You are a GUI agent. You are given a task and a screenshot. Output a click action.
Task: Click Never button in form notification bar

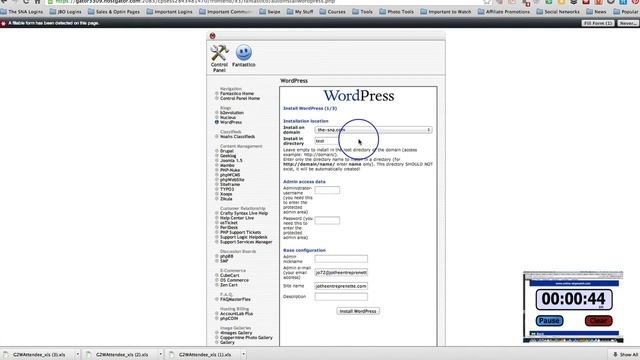pos(628,23)
